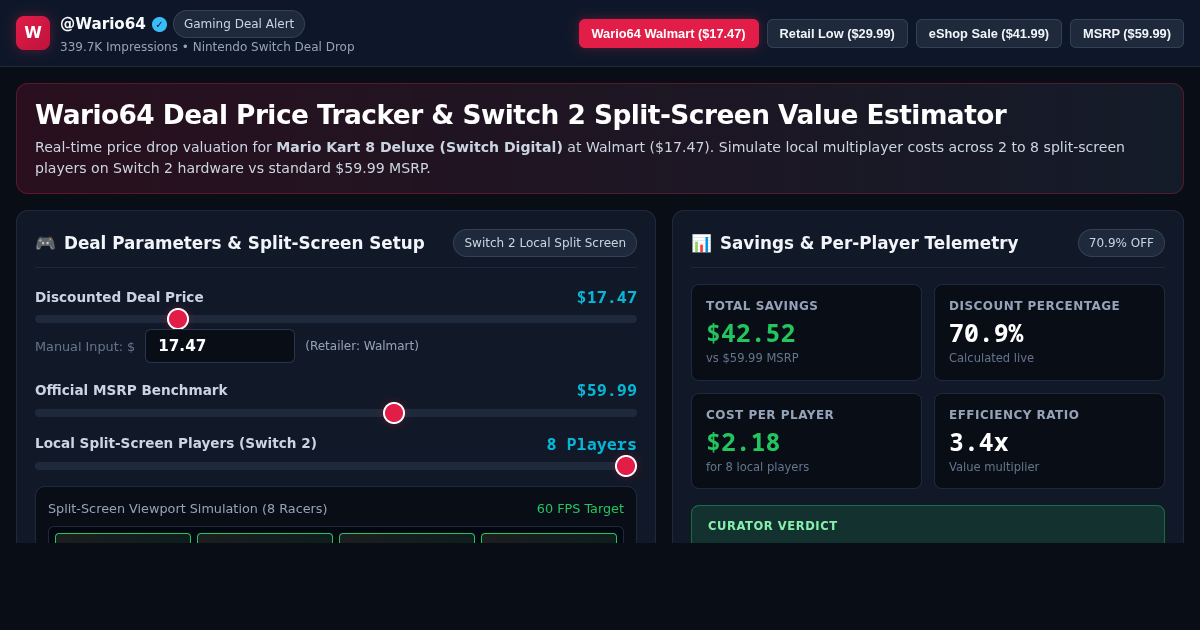Click the gamepad icon in Deal Parameters header
The width and height of the screenshot is (1200, 630).
coord(45,243)
